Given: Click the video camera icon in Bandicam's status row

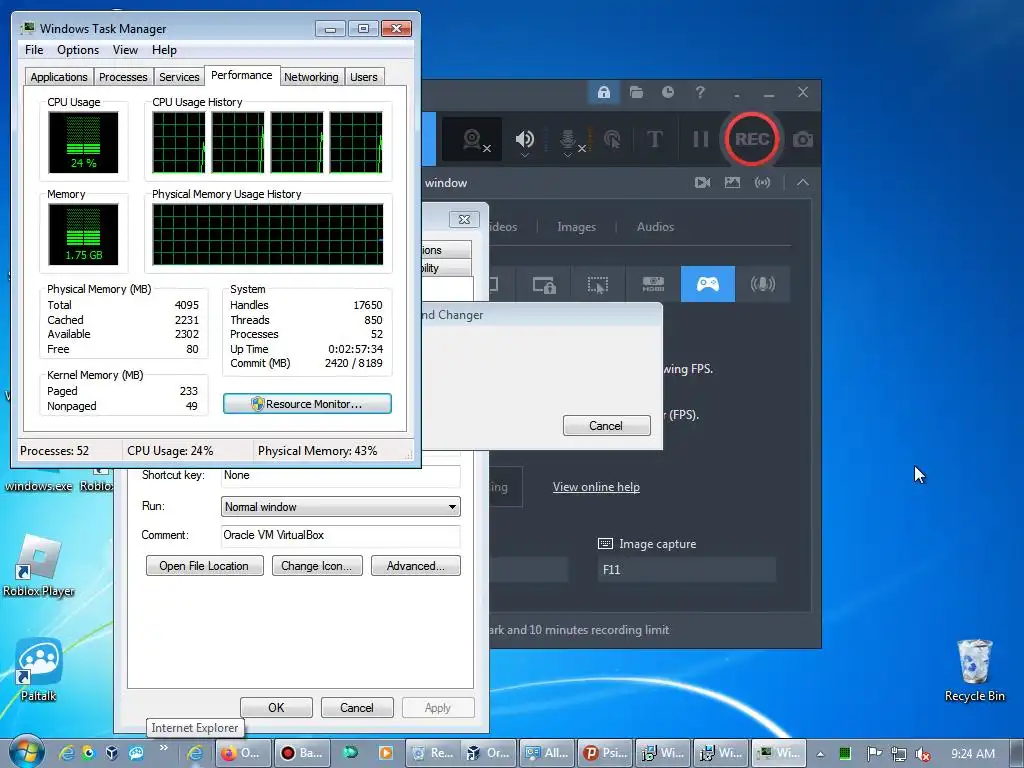Looking at the screenshot, I should [702, 183].
